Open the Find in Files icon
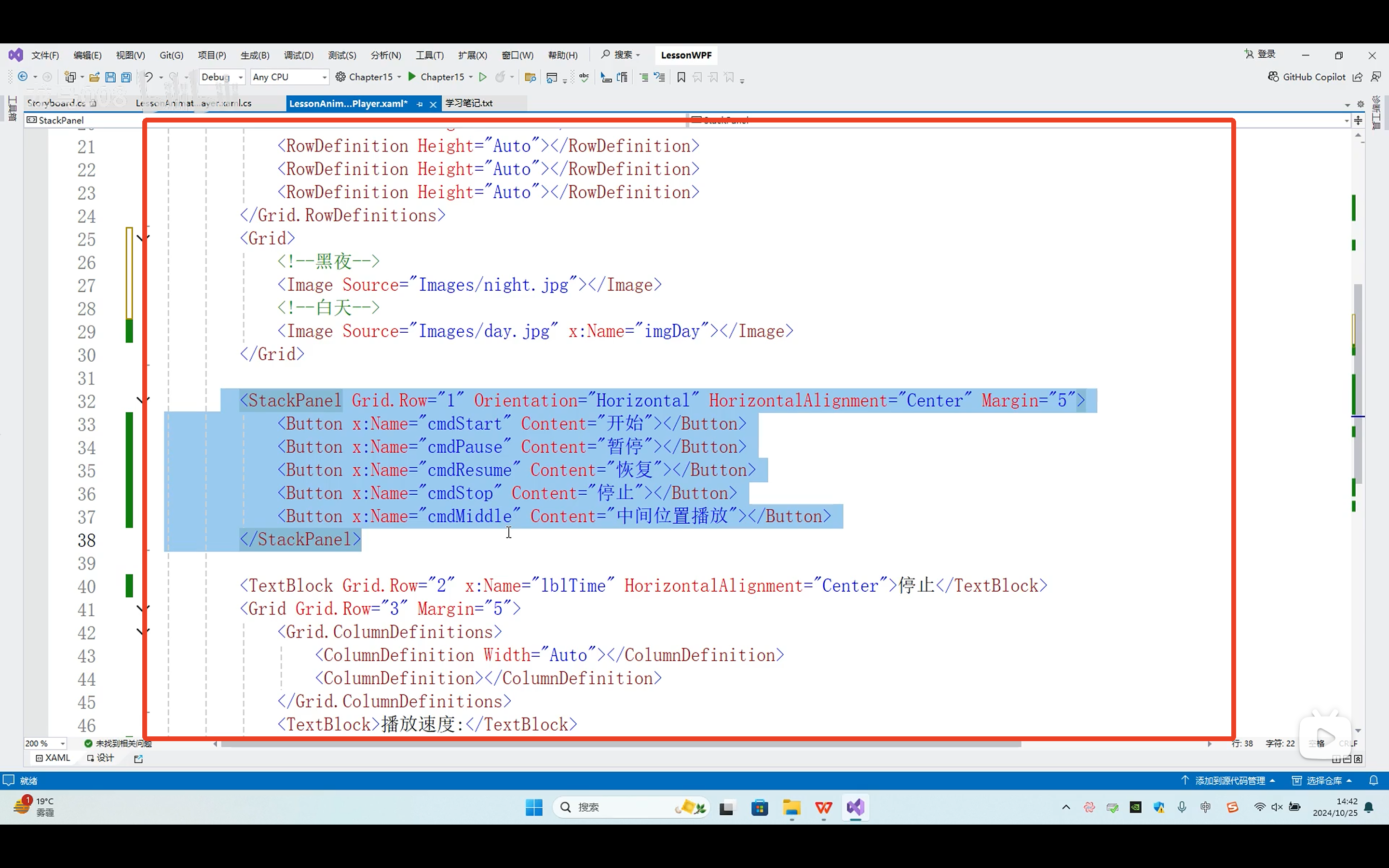 click(x=530, y=77)
